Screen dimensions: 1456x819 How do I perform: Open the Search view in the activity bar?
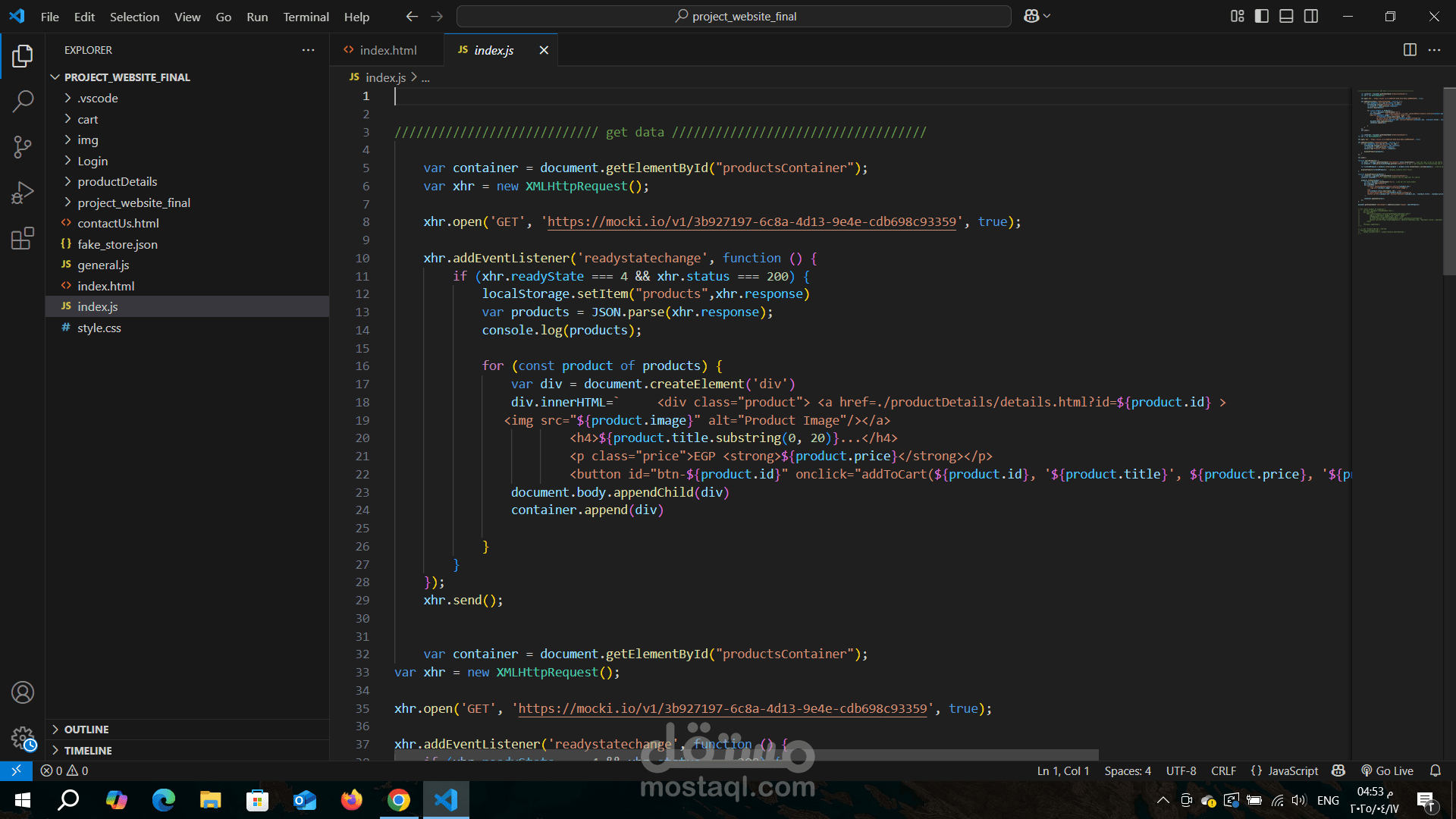click(23, 101)
